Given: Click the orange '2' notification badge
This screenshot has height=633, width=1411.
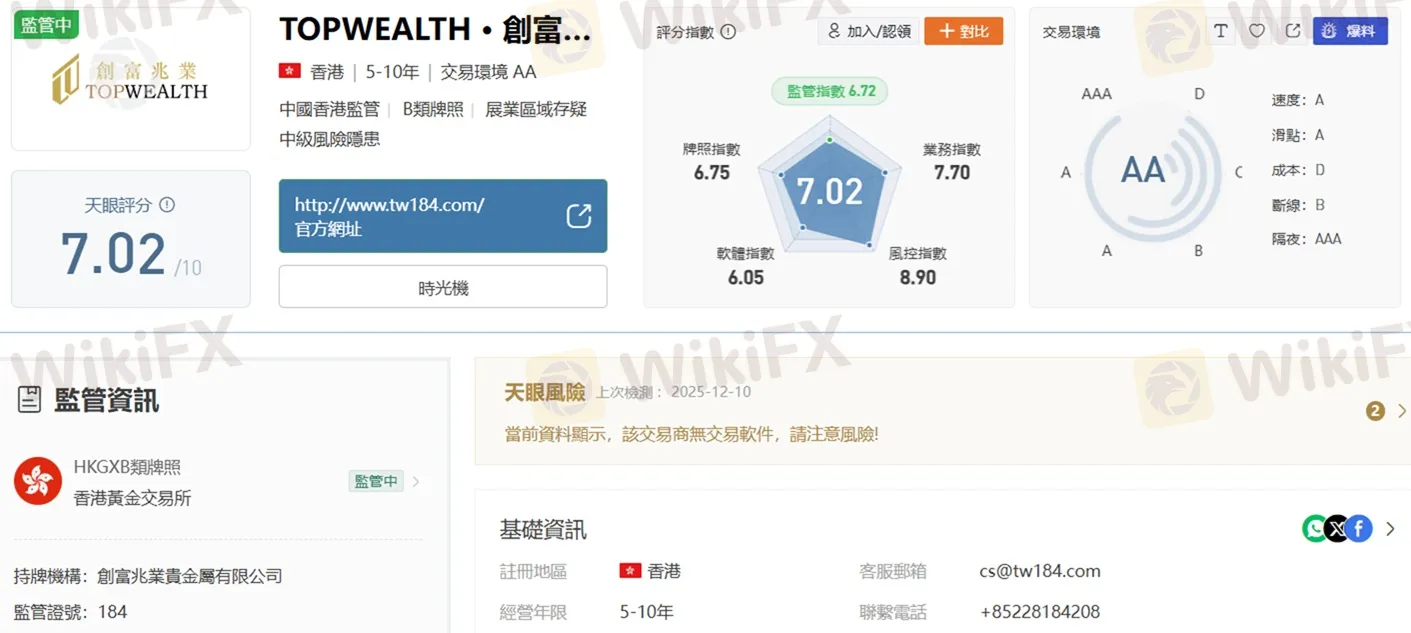Looking at the screenshot, I should tap(1374, 410).
